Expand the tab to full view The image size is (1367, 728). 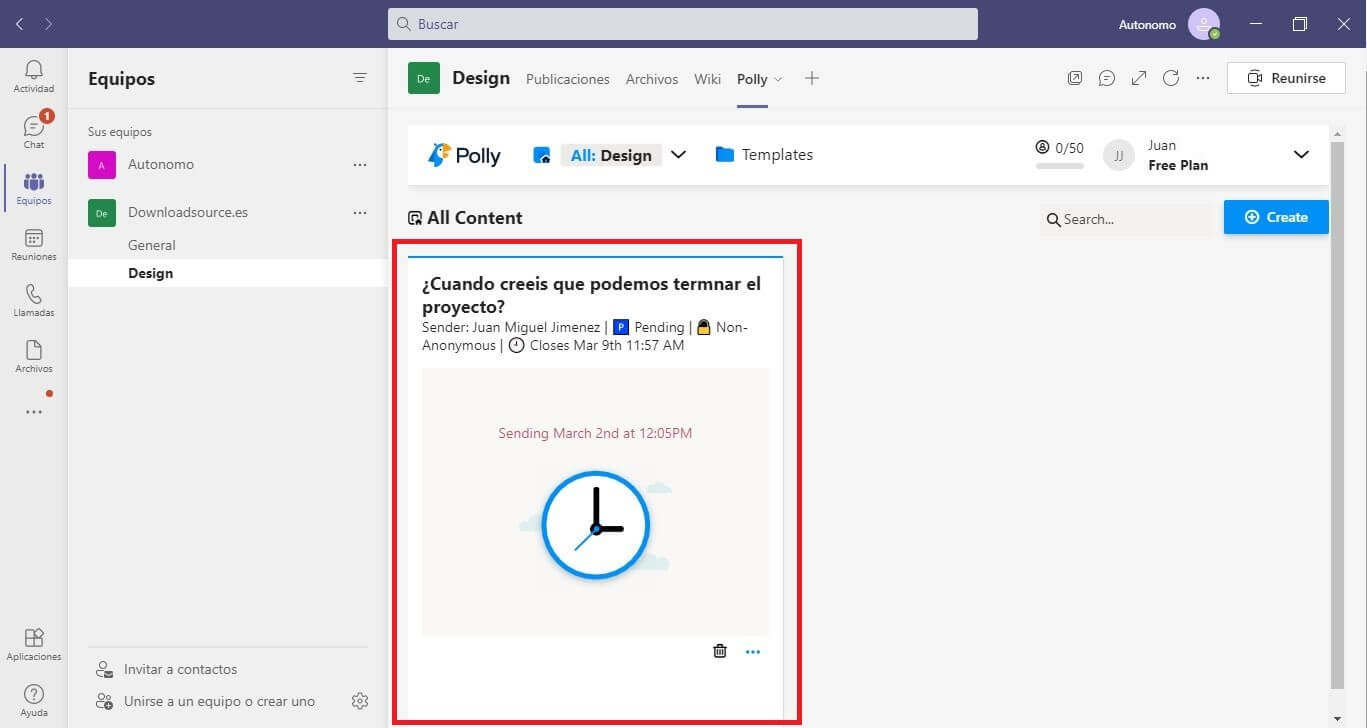(x=1139, y=78)
